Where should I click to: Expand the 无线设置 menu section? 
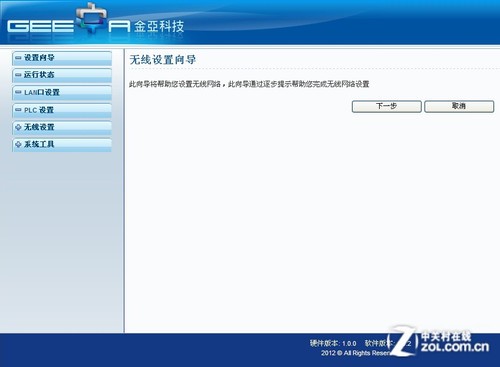62,127
